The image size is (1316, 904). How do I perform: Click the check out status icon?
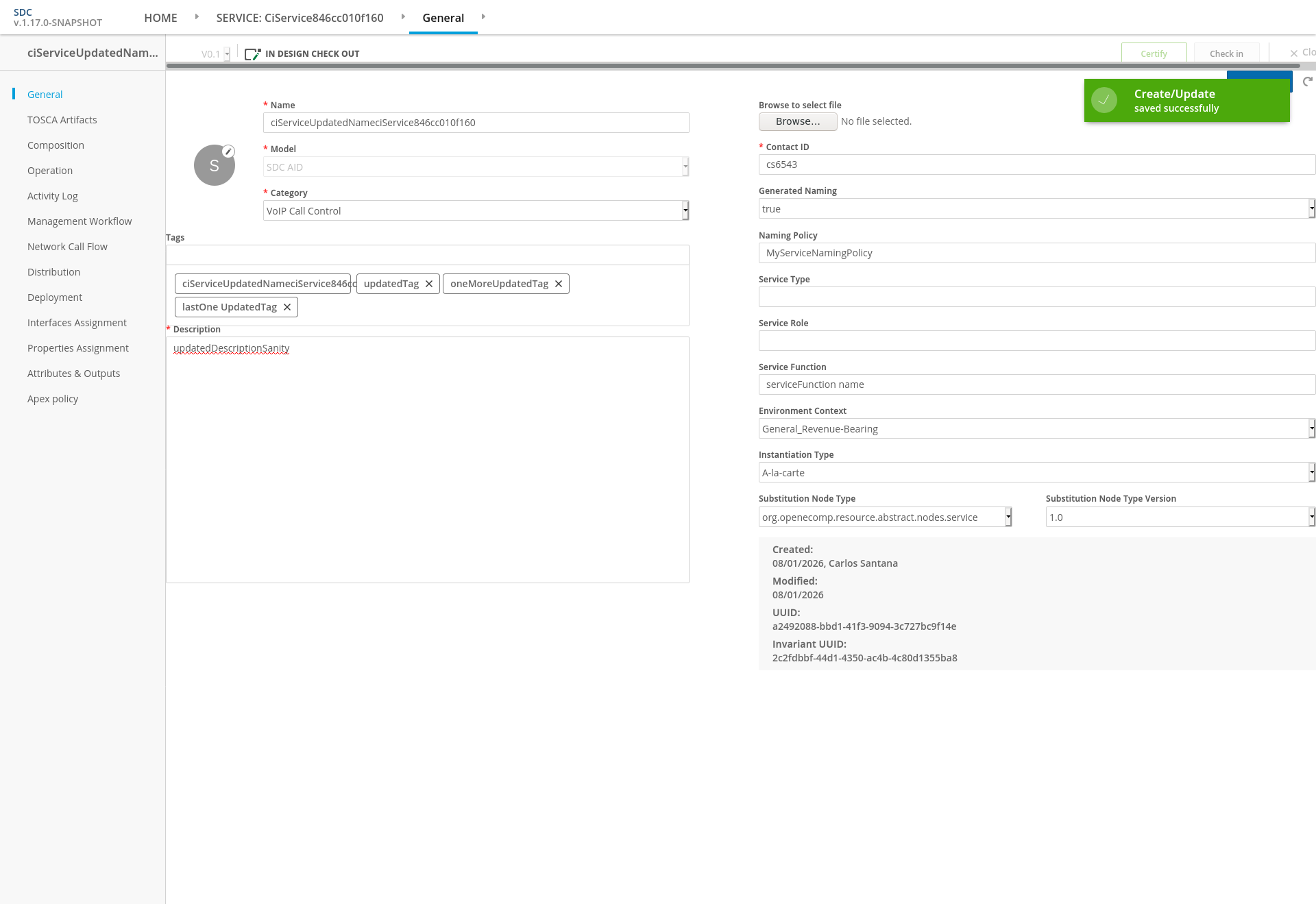pyautogui.click(x=252, y=53)
